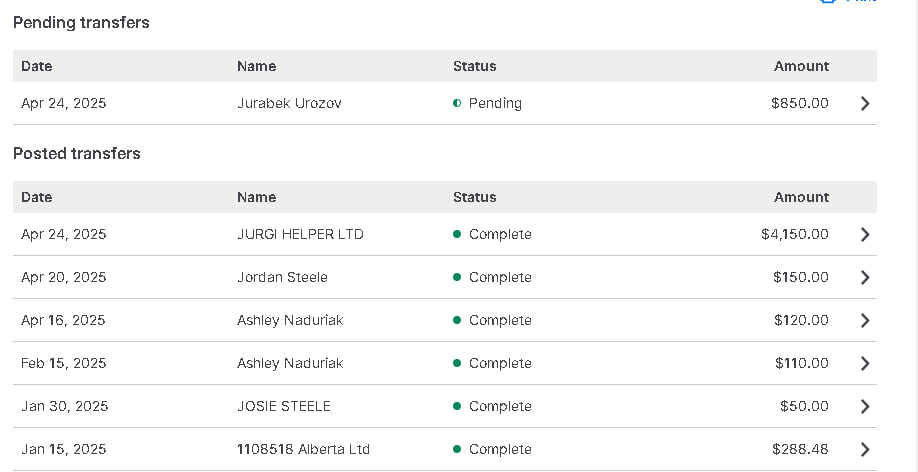Image resolution: width=918 pixels, height=472 pixels.
Task: Click Amount header in Posted transfers table
Action: (x=801, y=197)
